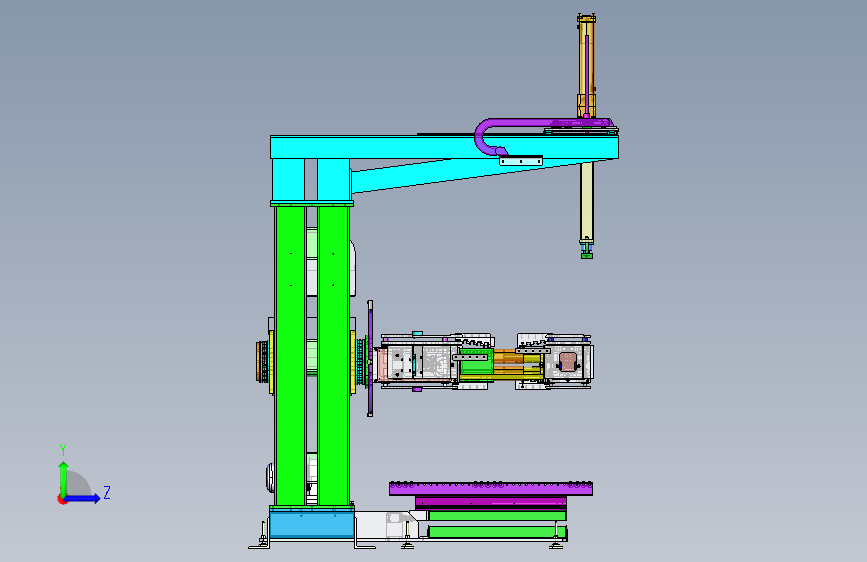Select the lowest green frame of the bottom platform

click(496, 532)
